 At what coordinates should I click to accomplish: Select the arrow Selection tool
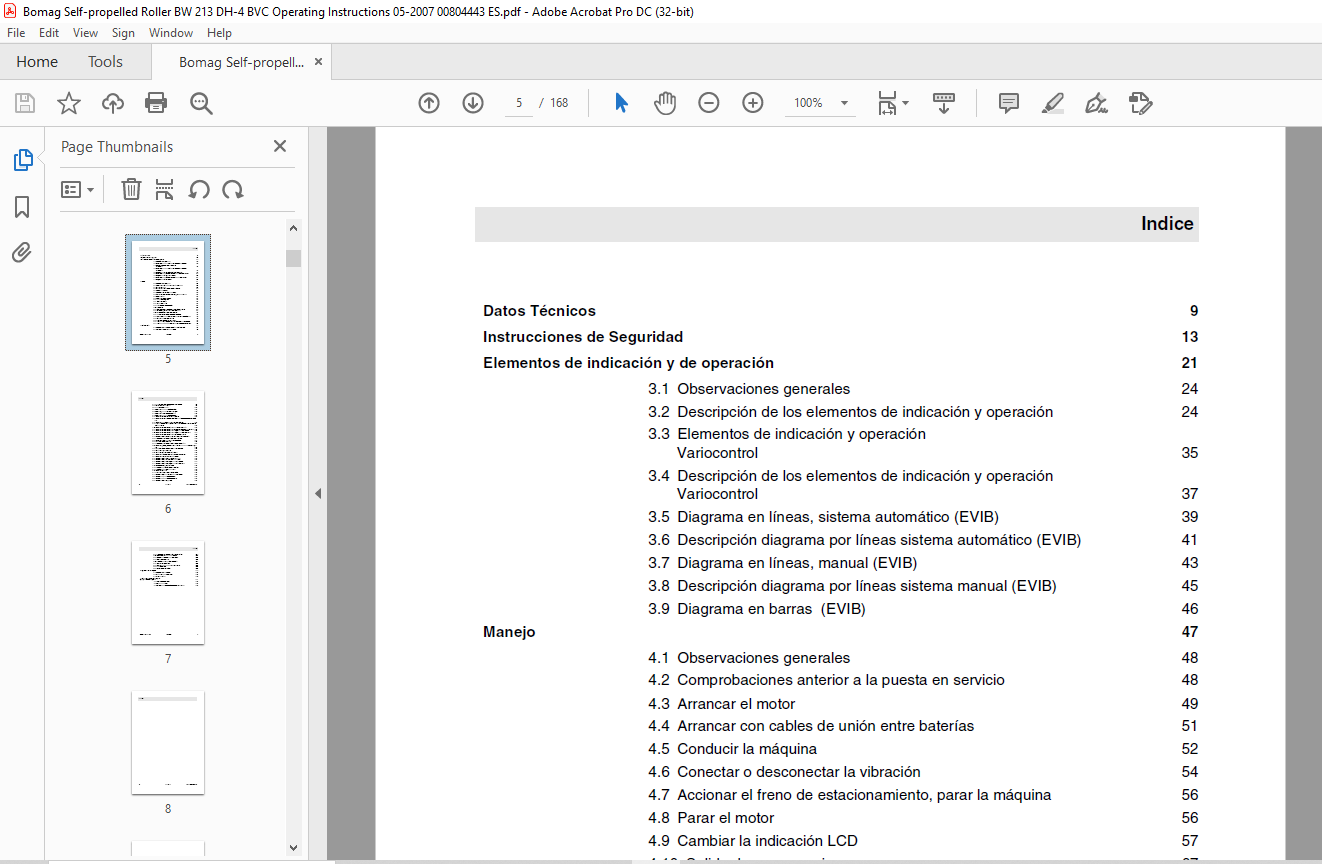(x=621, y=103)
